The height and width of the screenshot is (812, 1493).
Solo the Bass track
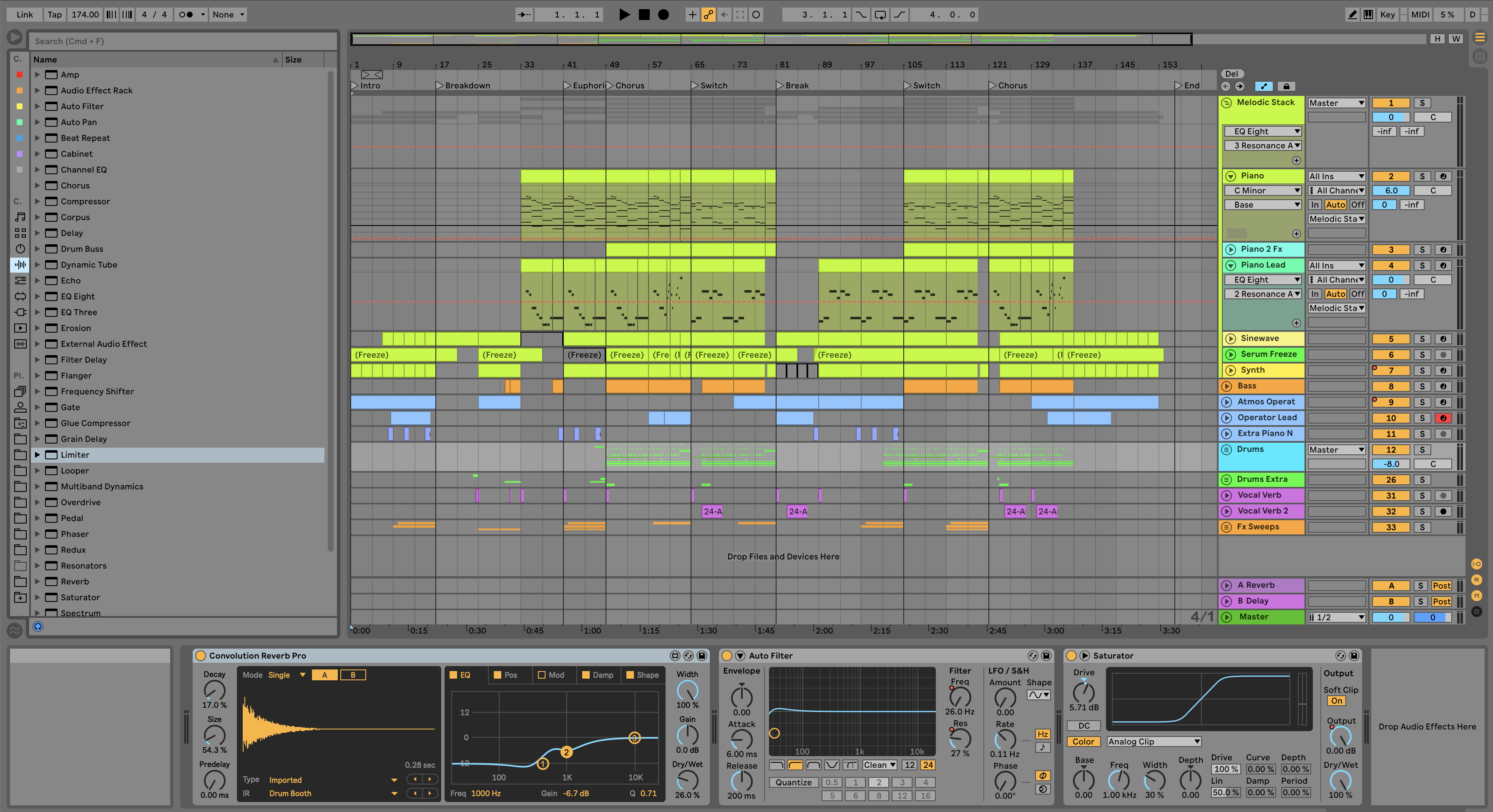(x=1422, y=386)
